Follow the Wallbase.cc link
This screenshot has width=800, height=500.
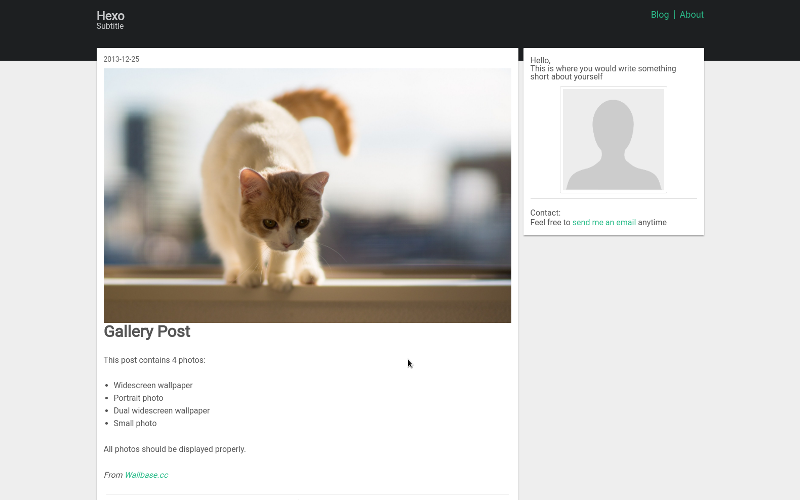point(146,475)
